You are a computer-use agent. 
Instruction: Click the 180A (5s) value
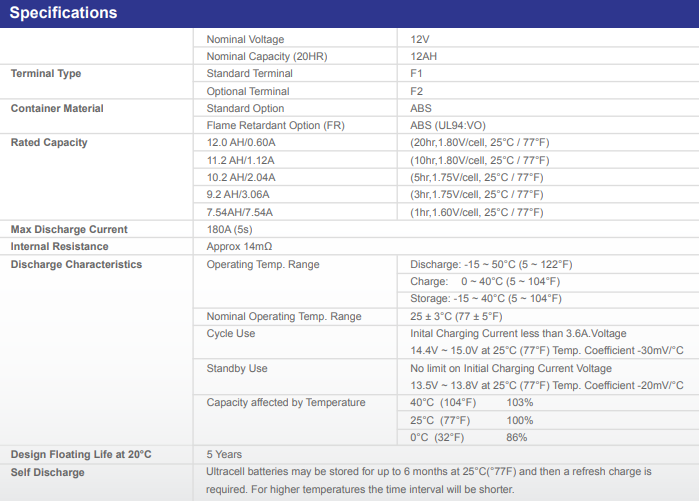(x=229, y=230)
